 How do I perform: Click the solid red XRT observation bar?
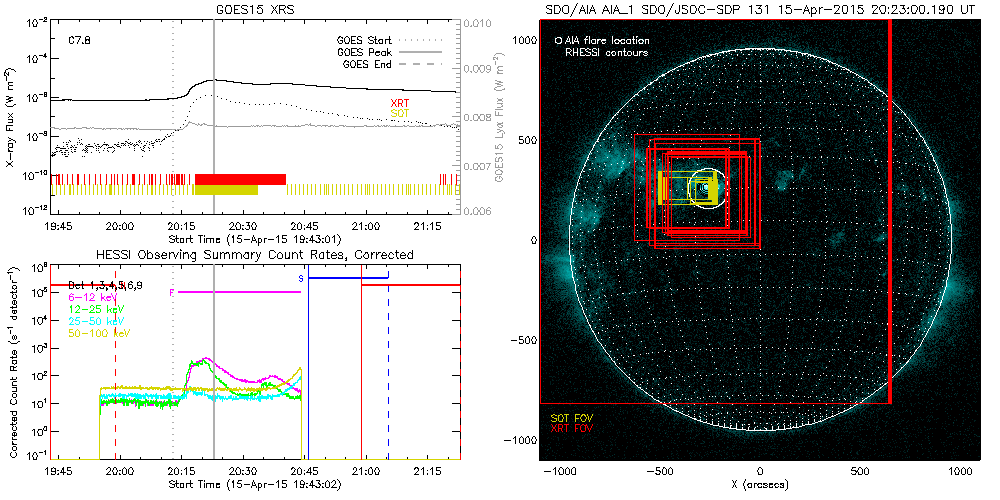[240, 179]
